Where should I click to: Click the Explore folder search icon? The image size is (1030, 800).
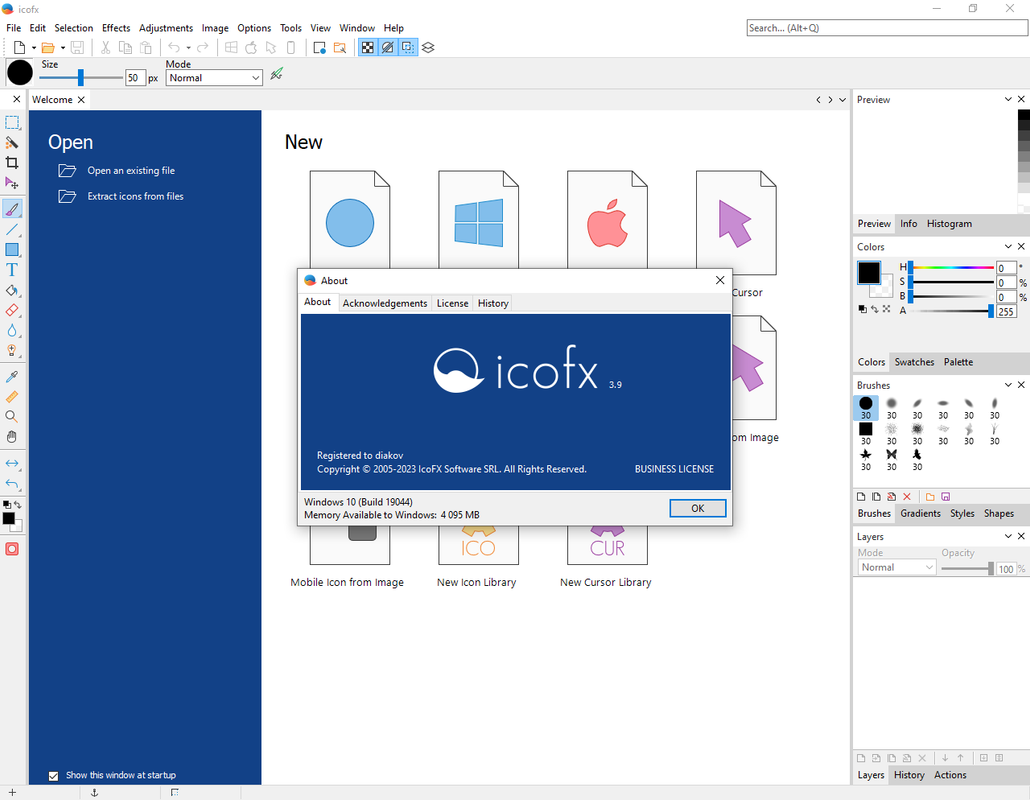(x=340, y=47)
